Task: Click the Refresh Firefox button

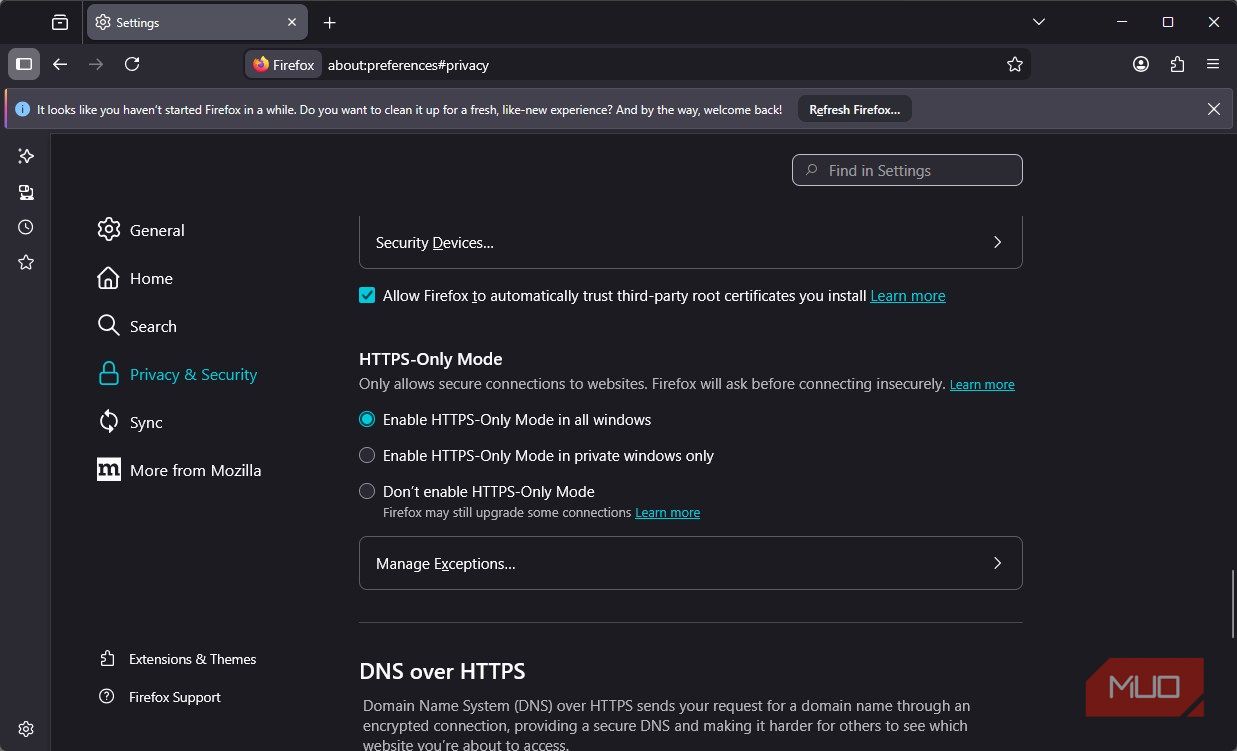Action: click(x=854, y=109)
